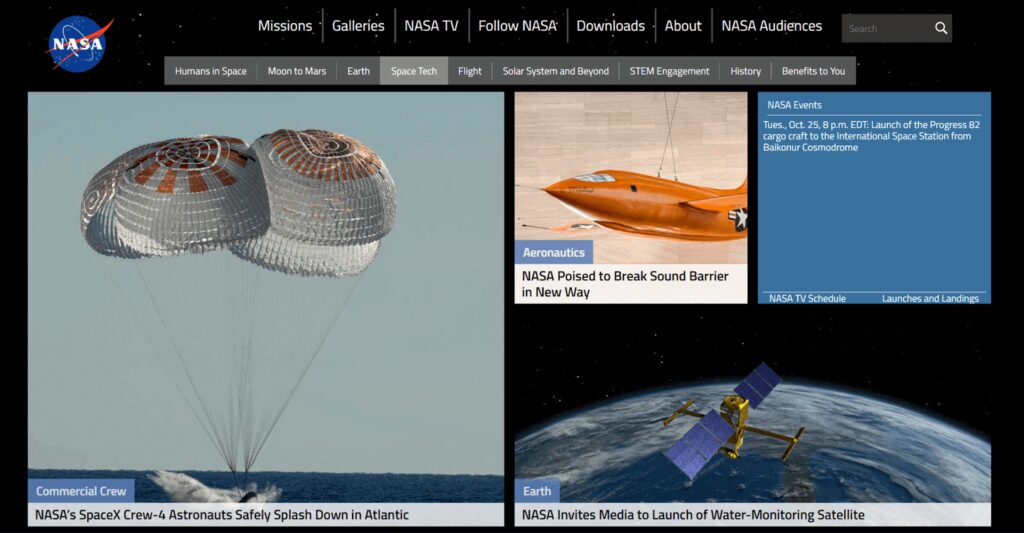
Task: Open the Water-Monitoring Satellite article headline
Action: (x=693, y=515)
